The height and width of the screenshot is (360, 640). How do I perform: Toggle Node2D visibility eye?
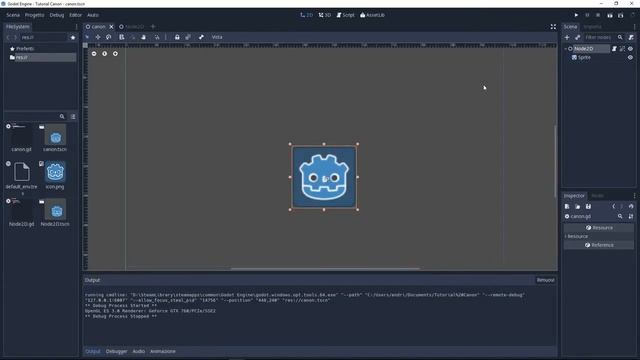[631, 49]
